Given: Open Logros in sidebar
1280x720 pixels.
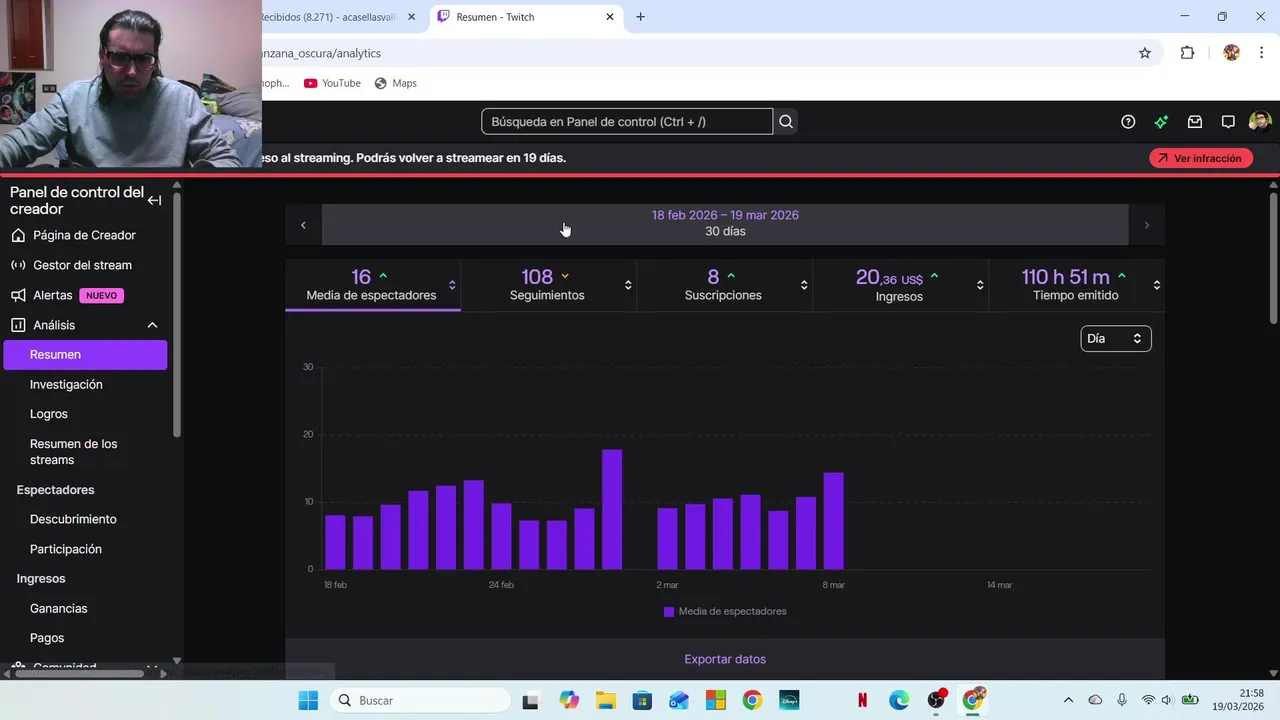Looking at the screenshot, I should click(49, 414).
